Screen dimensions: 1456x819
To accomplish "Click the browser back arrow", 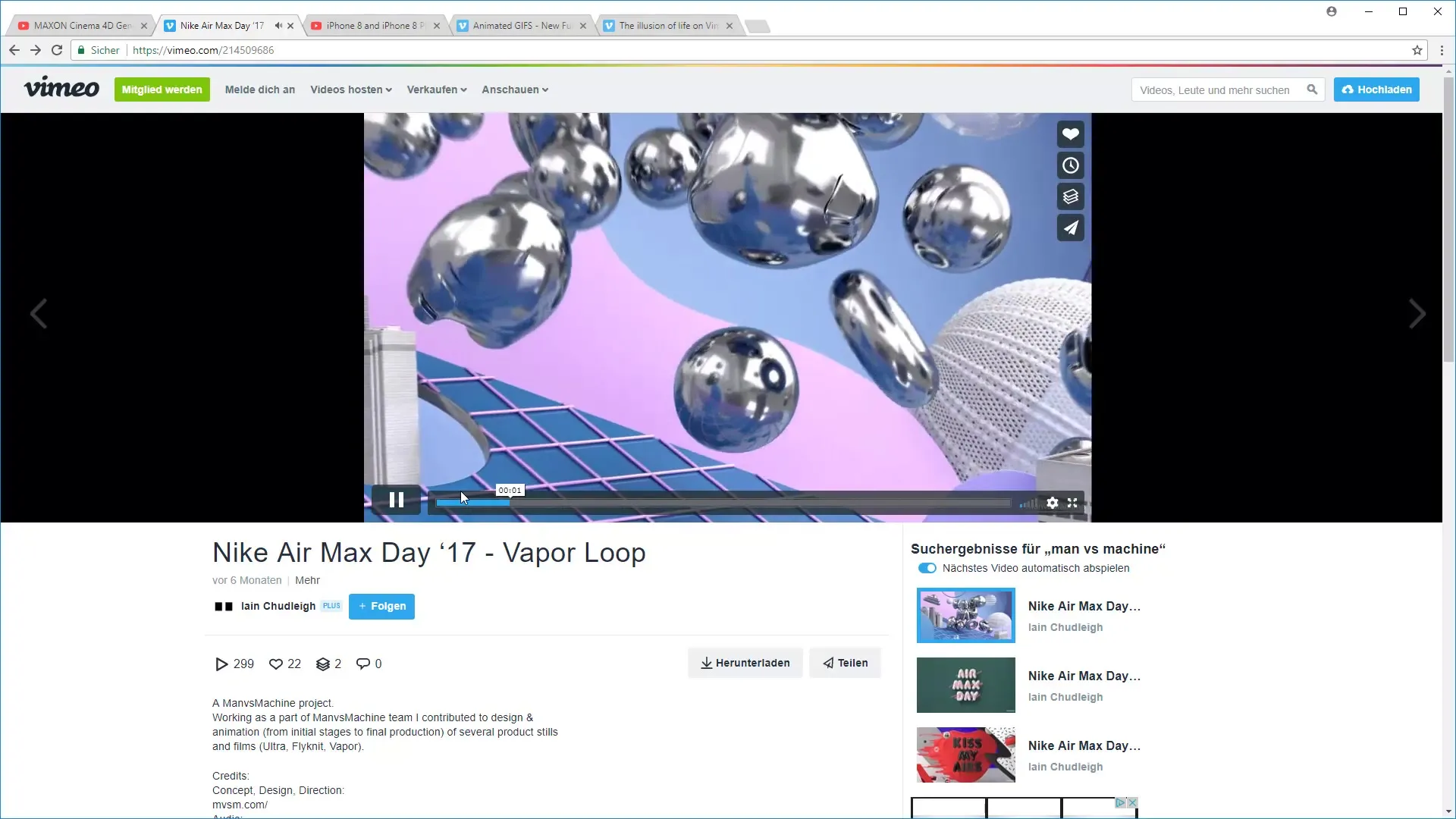I will (x=14, y=50).
